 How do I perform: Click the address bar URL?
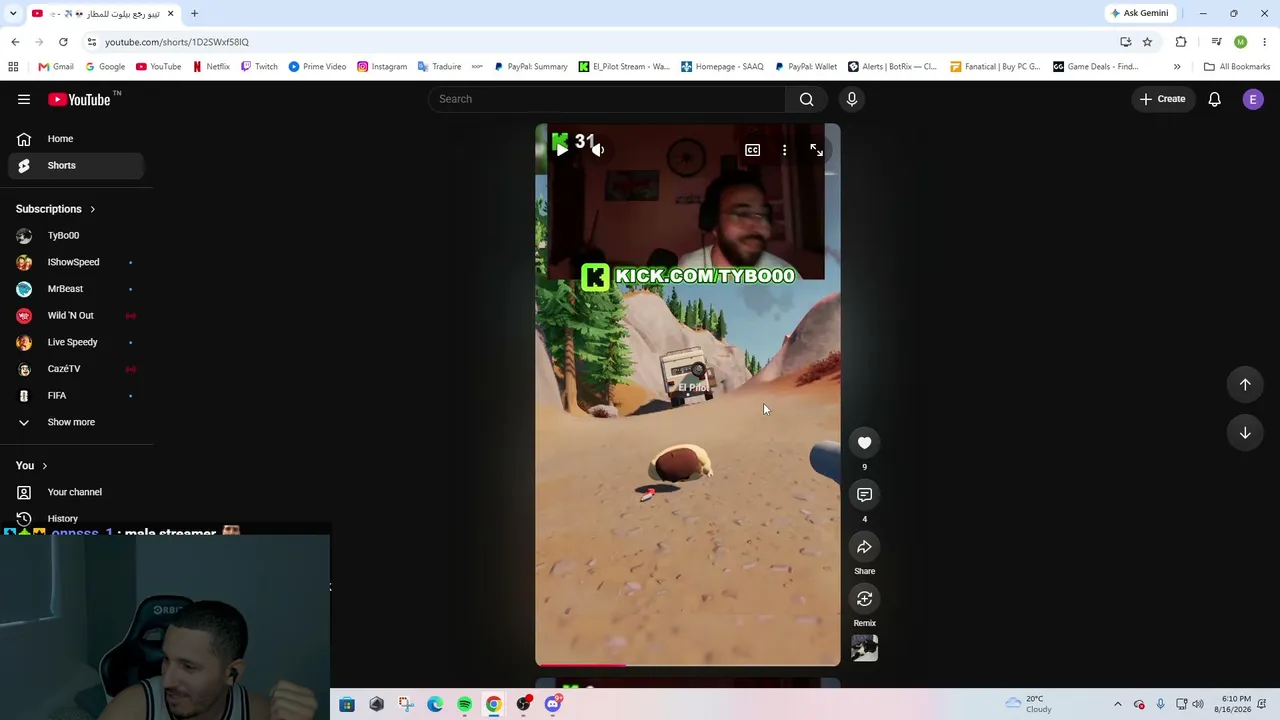[177, 42]
